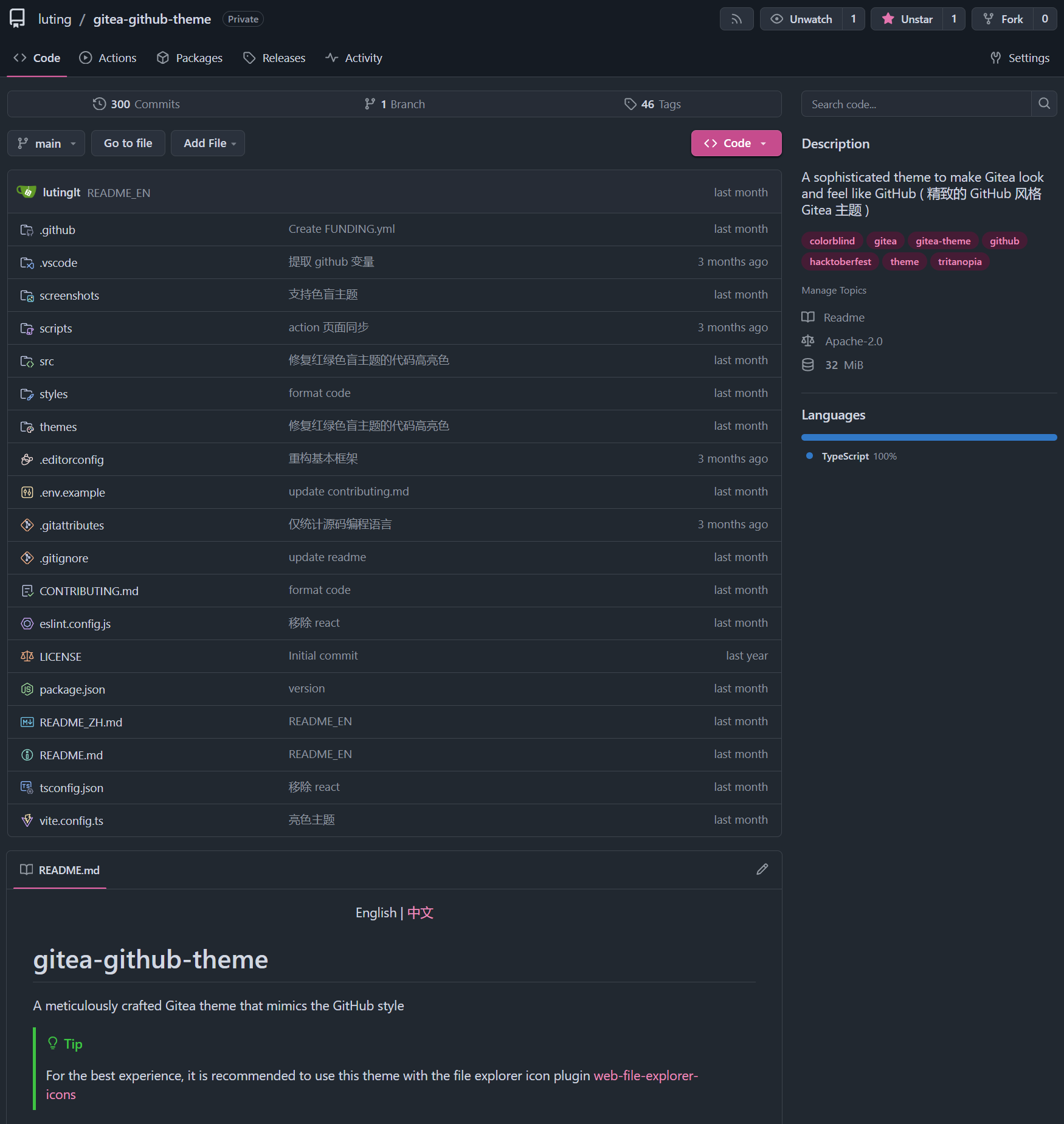This screenshot has width=1064, height=1124.
Task: Click the LICENSE scale icon in file list
Action: pos(27,656)
